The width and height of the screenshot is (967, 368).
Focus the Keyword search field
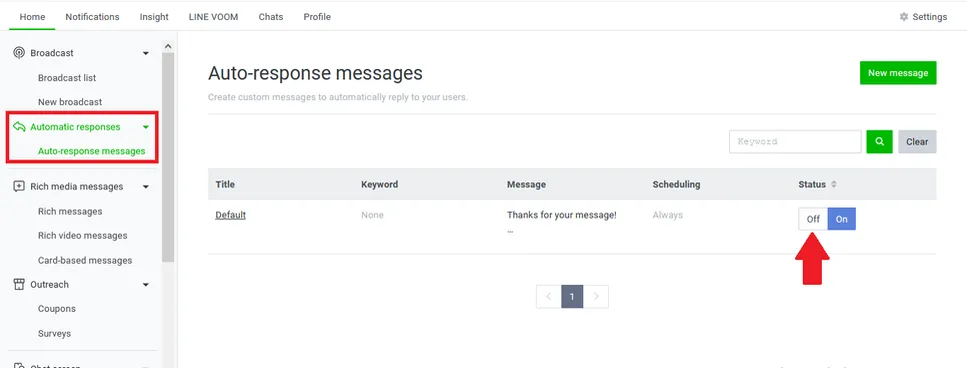[x=795, y=142]
